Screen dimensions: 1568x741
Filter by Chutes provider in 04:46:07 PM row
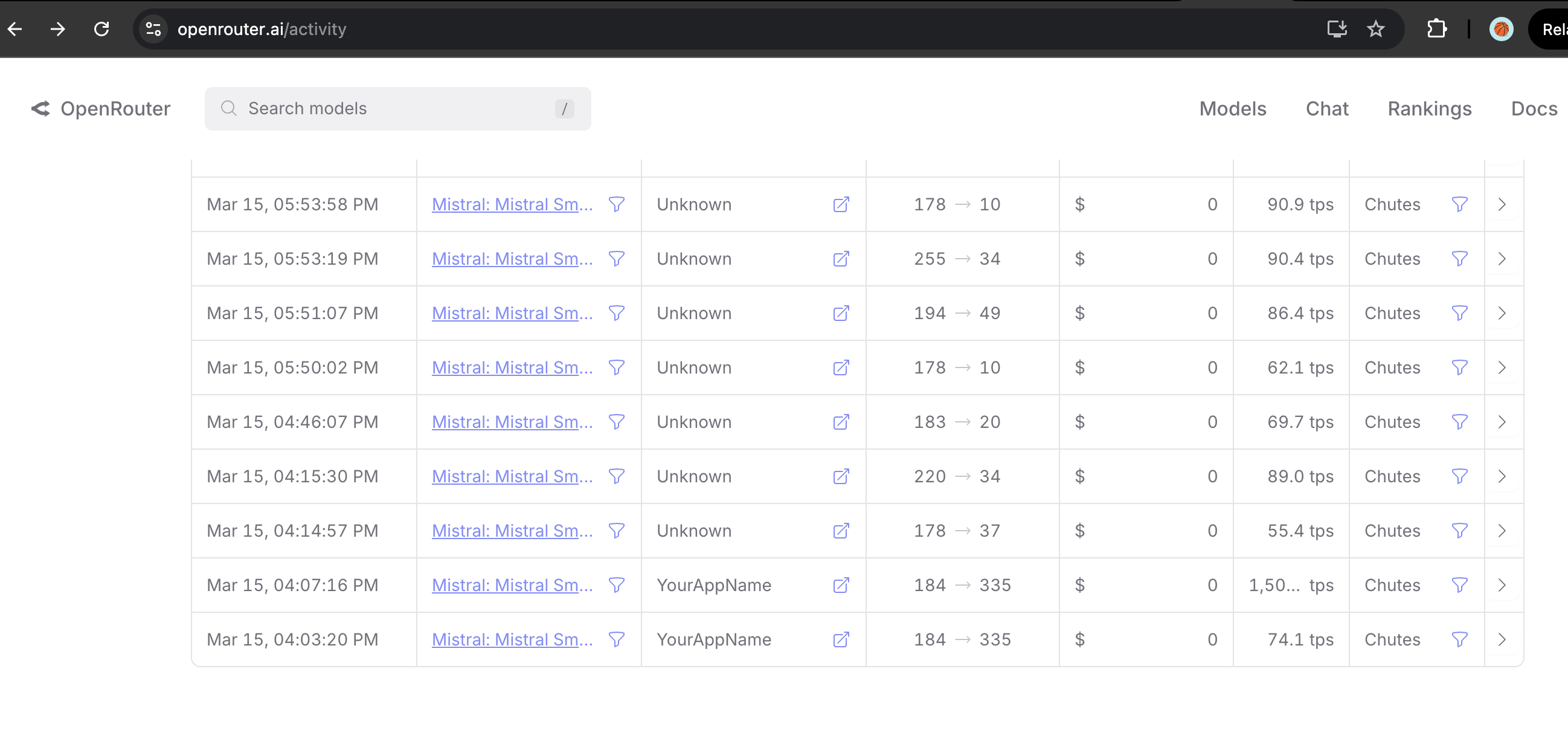1460,422
